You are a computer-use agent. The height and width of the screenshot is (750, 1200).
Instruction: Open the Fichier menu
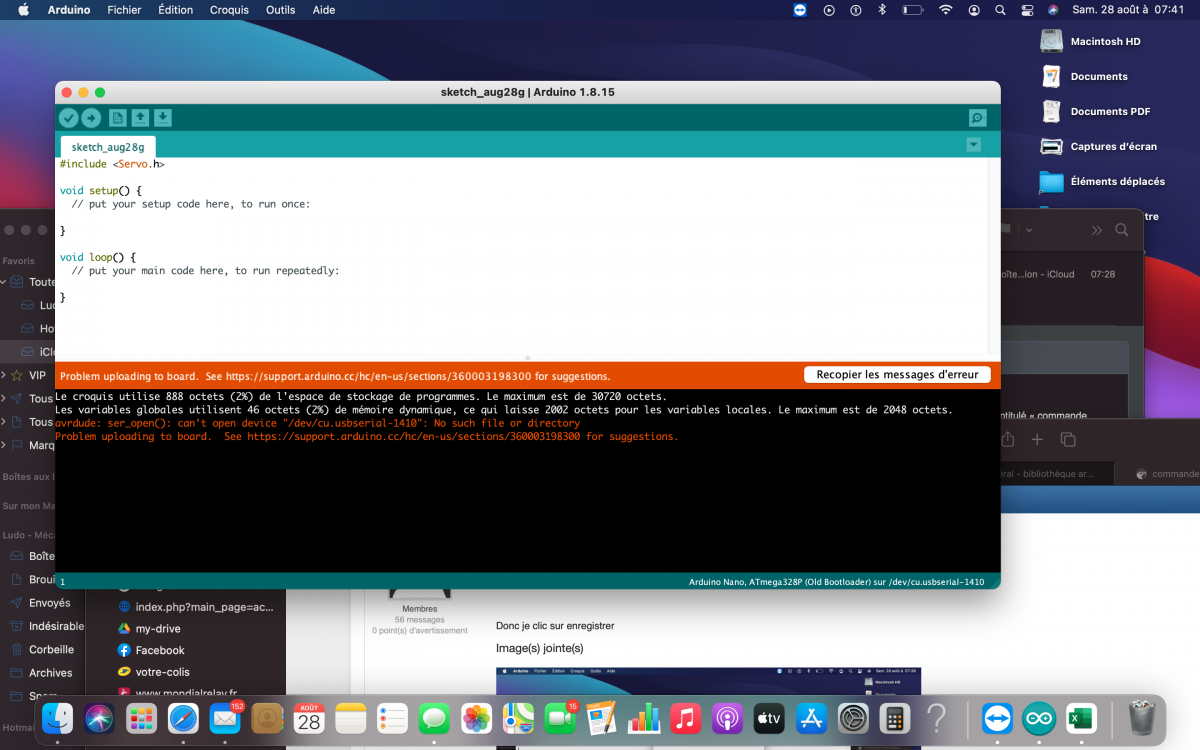click(x=124, y=10)
